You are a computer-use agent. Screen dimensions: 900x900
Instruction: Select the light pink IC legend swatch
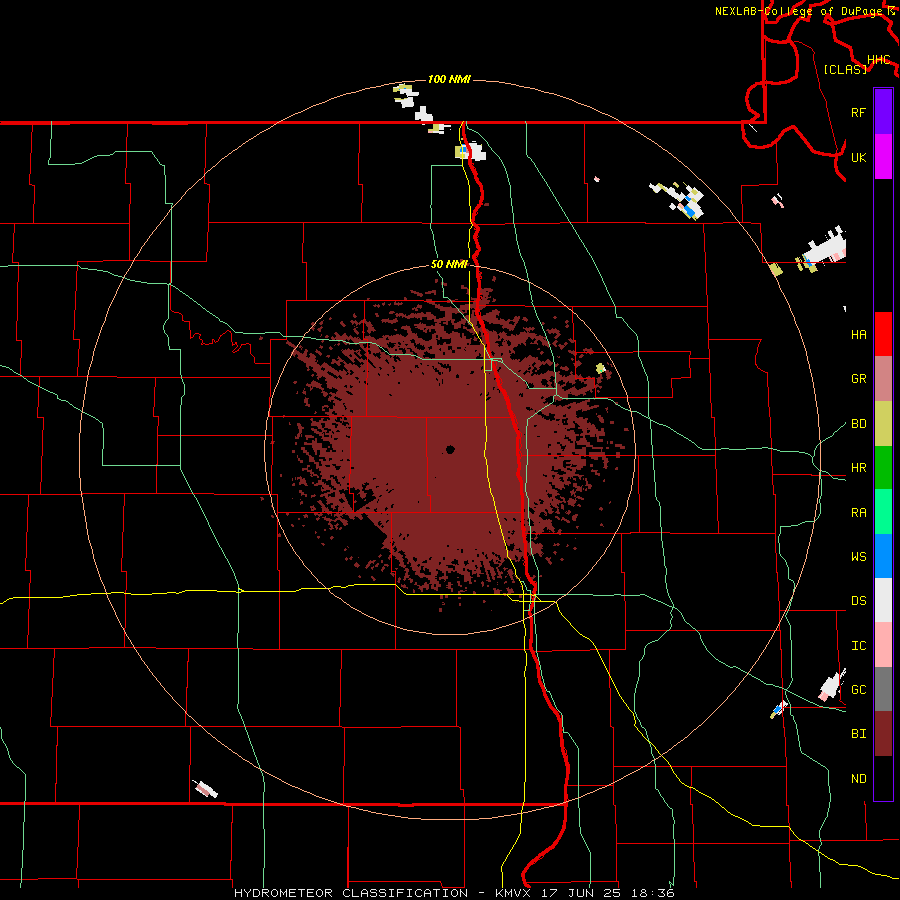click(883, 645)
